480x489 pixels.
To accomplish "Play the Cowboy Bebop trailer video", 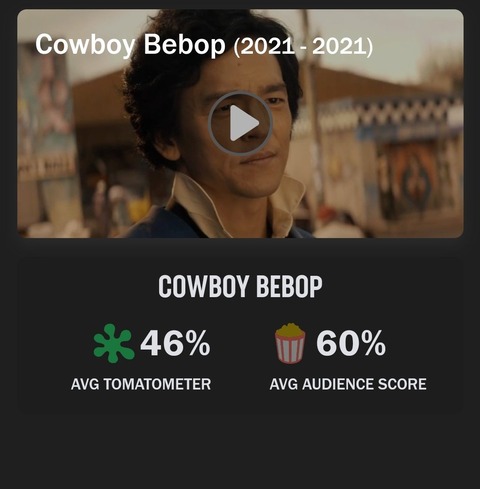I will point(240,123).
